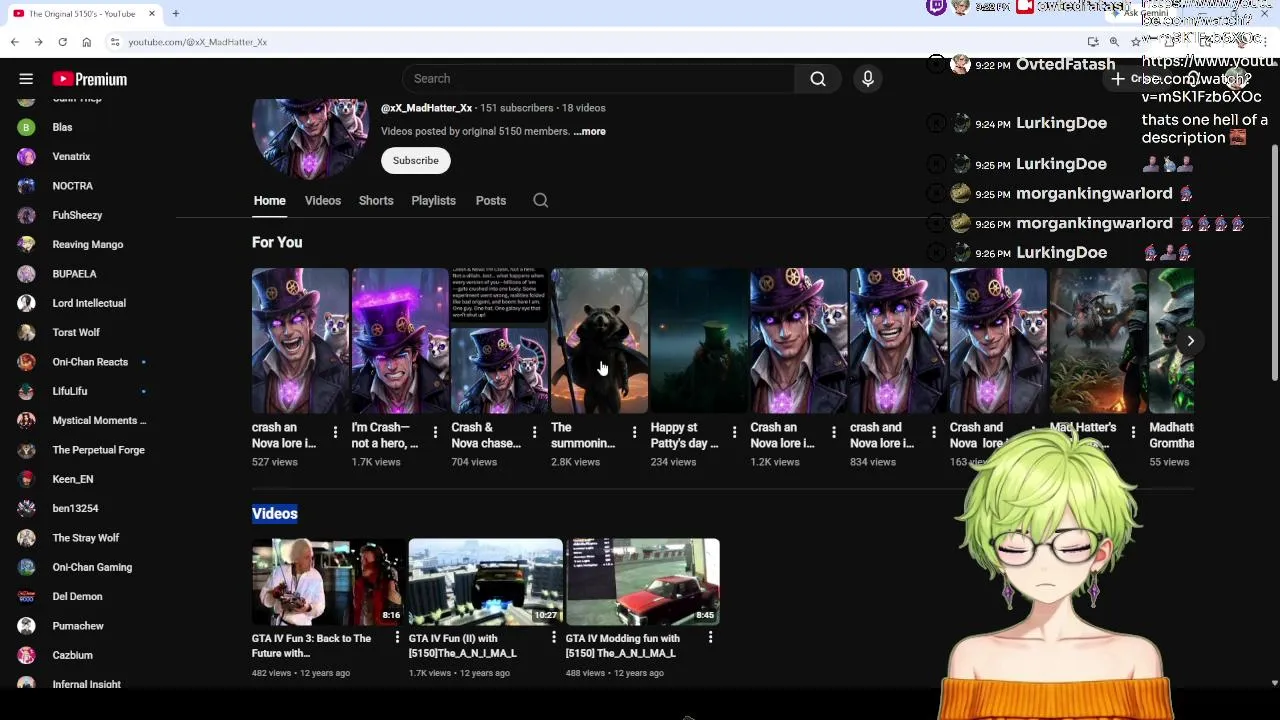Subscribe to the MadHatter channel
This screenshot has height=720, width=1280.
coord(415,160)
